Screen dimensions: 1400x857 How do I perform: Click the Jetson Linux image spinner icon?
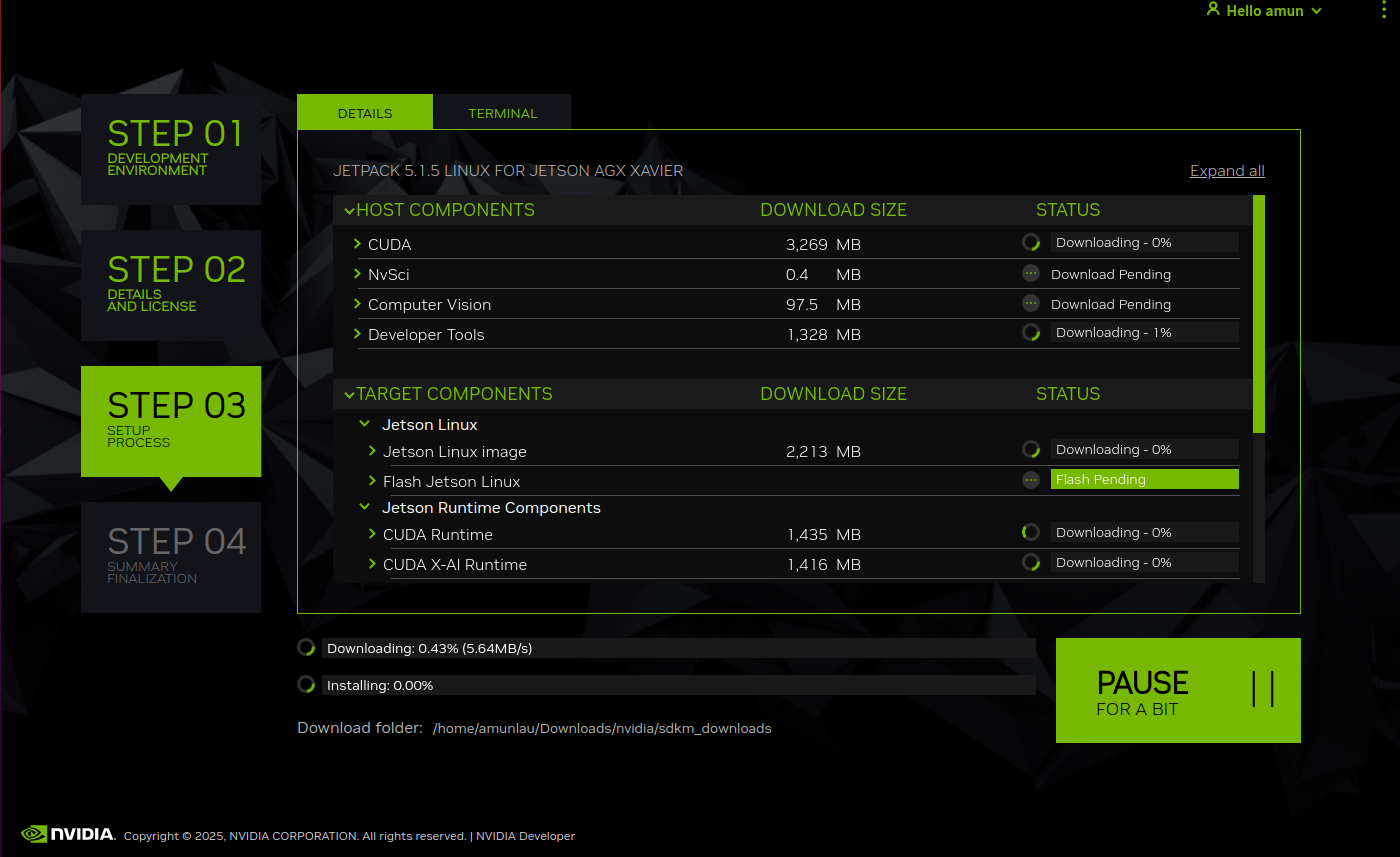(x=1031, y=449)
